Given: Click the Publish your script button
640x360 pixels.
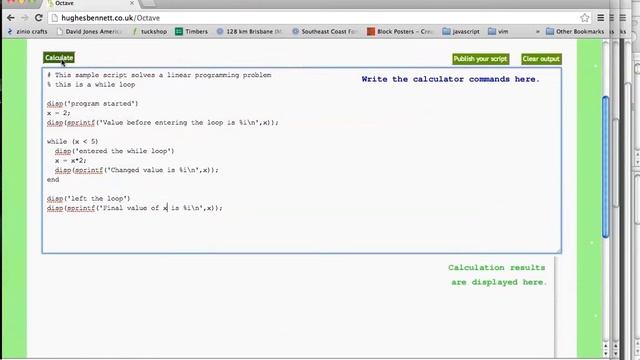Looking at the screenshot, I should click(480, 59).
